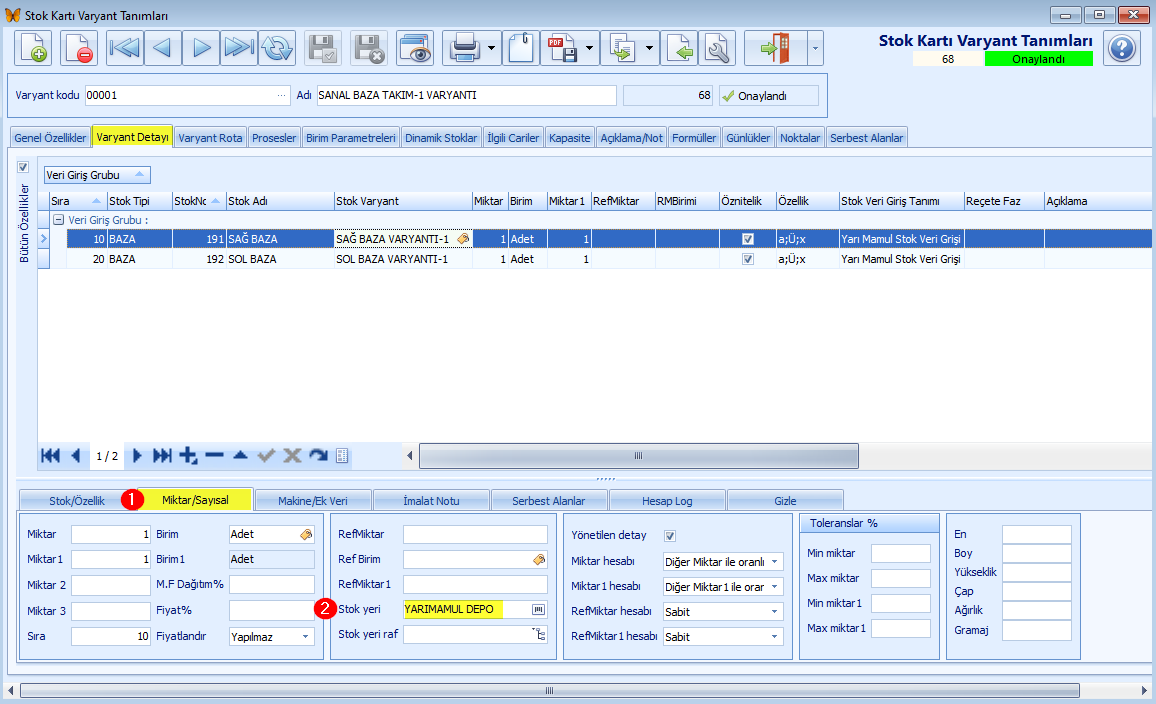The image size is (1156, 704).
Task: Click the refresh record toolbar icon
Action: 277,49
